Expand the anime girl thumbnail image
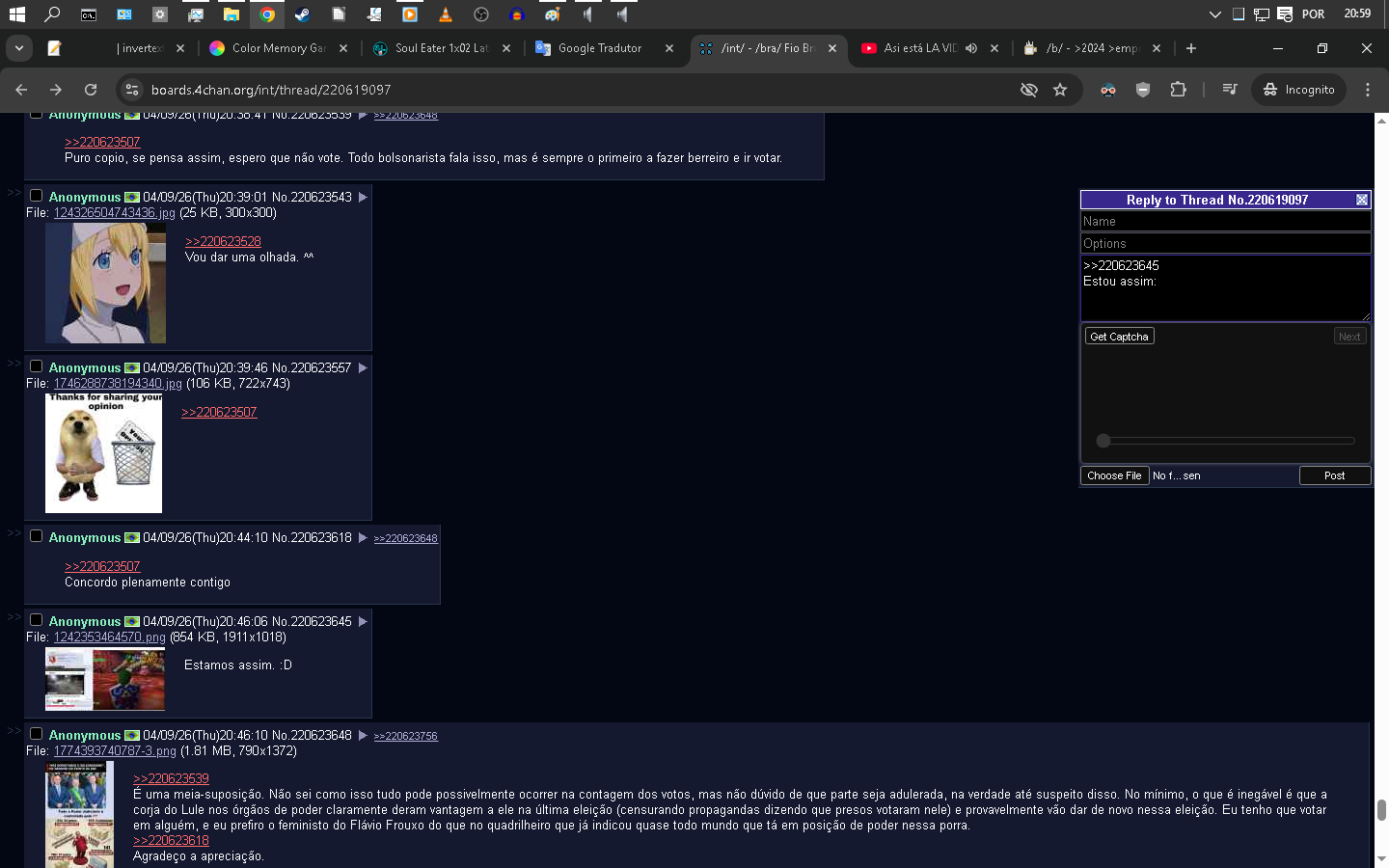Image resolution: width=1389 pixels, height=868 pixels. click(105, 284)
